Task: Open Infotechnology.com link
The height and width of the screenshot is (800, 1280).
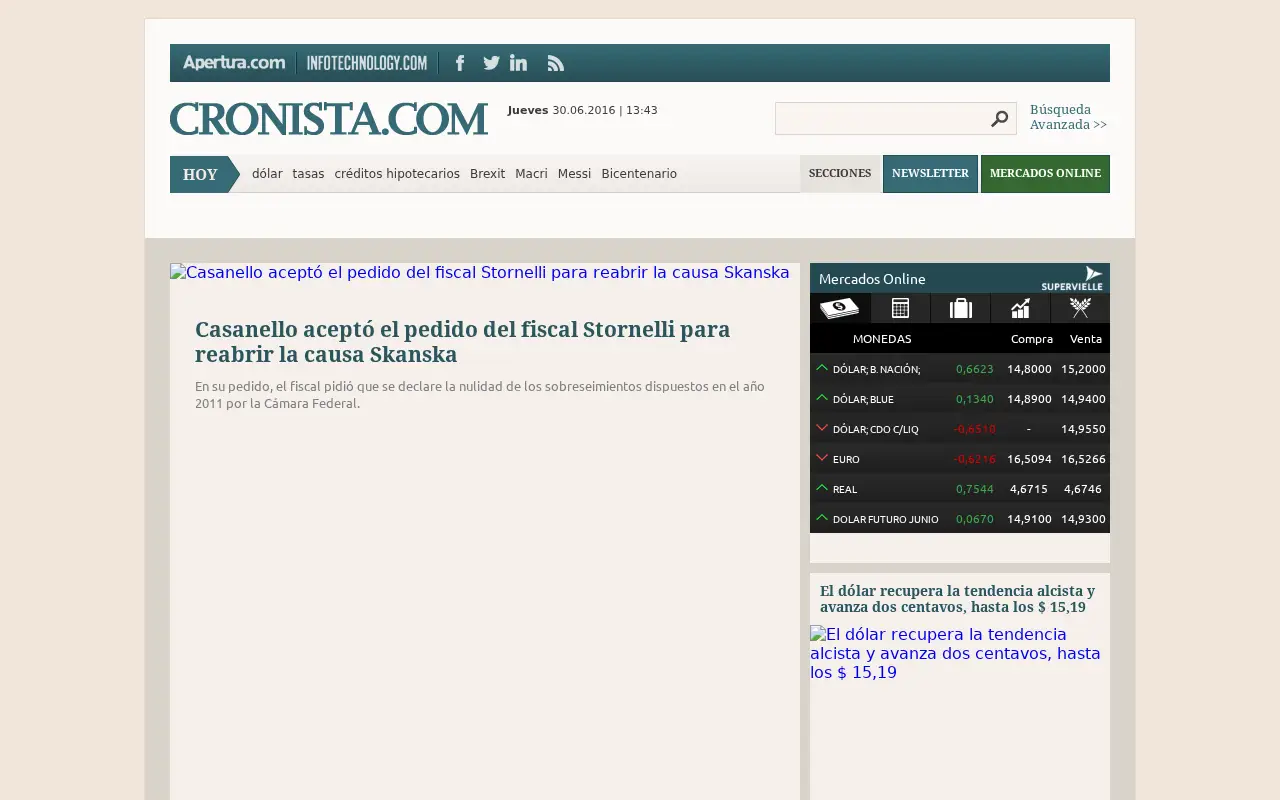Action: click(367, 63)
